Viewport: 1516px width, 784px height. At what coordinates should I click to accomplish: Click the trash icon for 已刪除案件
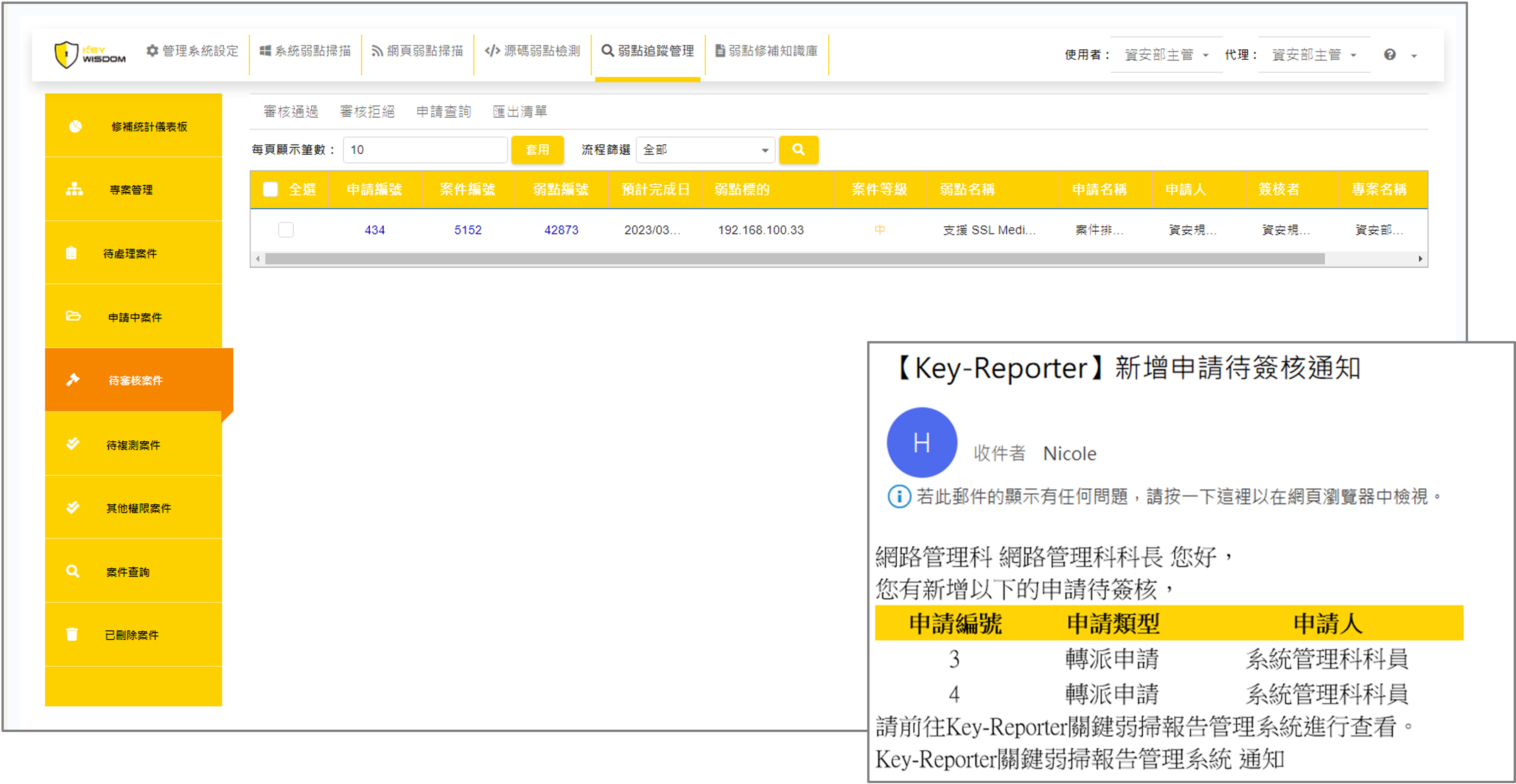pos(72,634)
